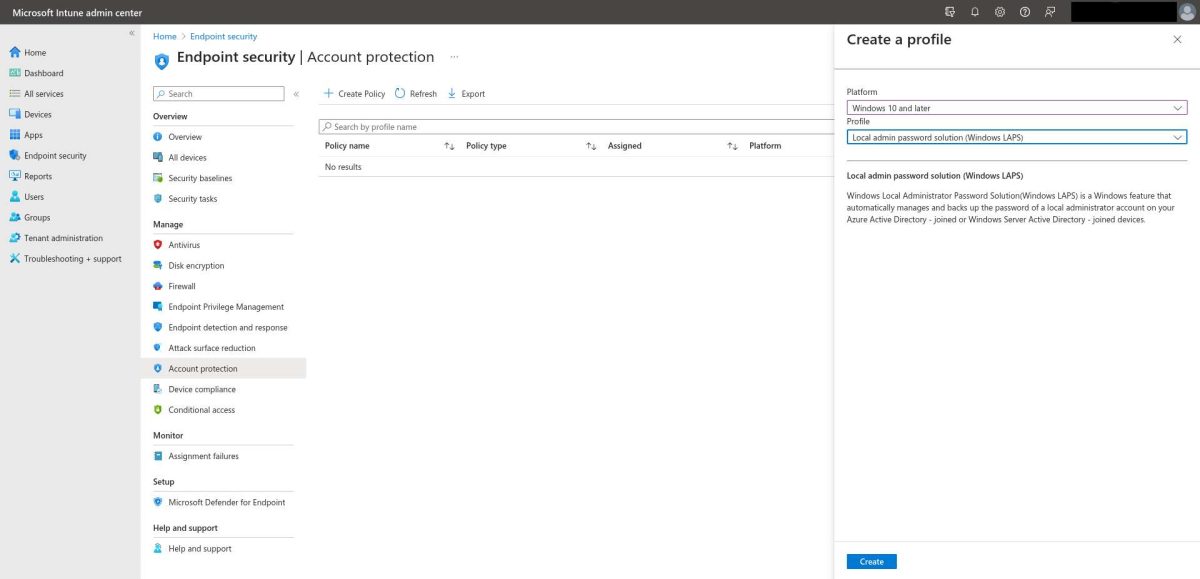Click the help question mark icon
This screenshot has height=579, width=1200.
click(1025, 12)
